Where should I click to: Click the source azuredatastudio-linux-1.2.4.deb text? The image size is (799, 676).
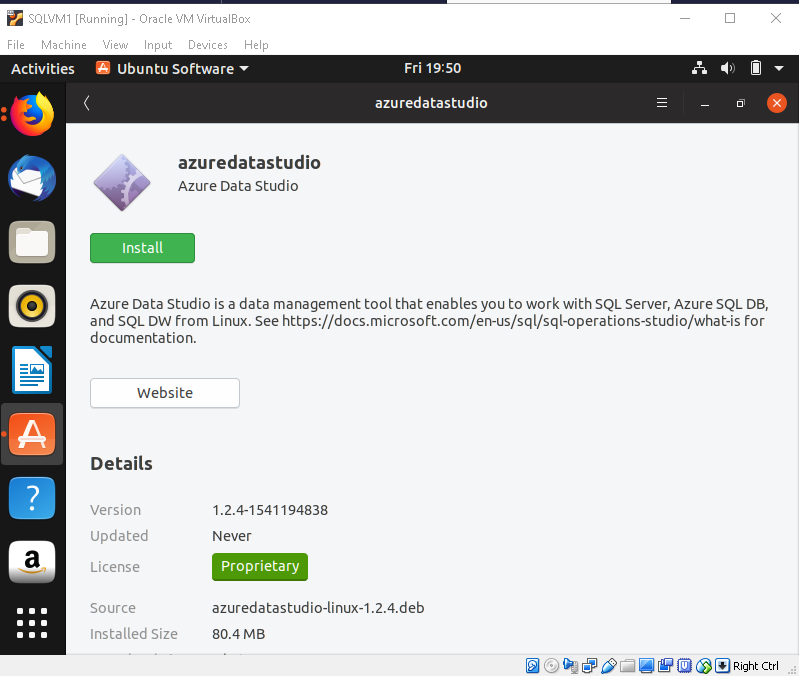[318, 608]
